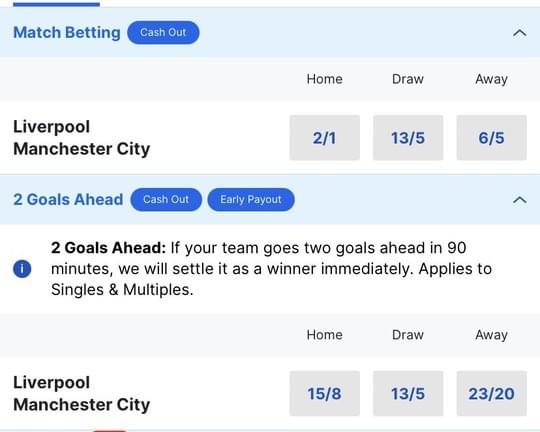The height and width of the screenshot is (432, 540).
Task: Open Liverpool vs Manchester City 2 Goals Ahead fixture
Action: tap(82, 393)
